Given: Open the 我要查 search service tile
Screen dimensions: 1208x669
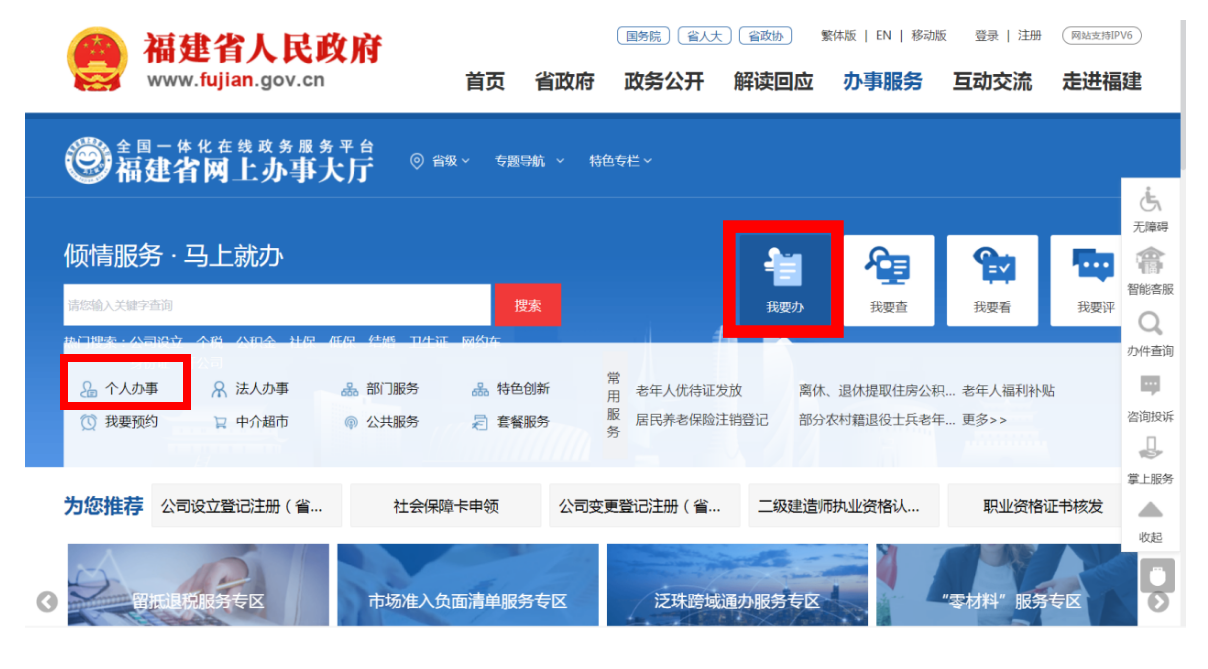Looking at the screenshot, I should tap(888, 279).
